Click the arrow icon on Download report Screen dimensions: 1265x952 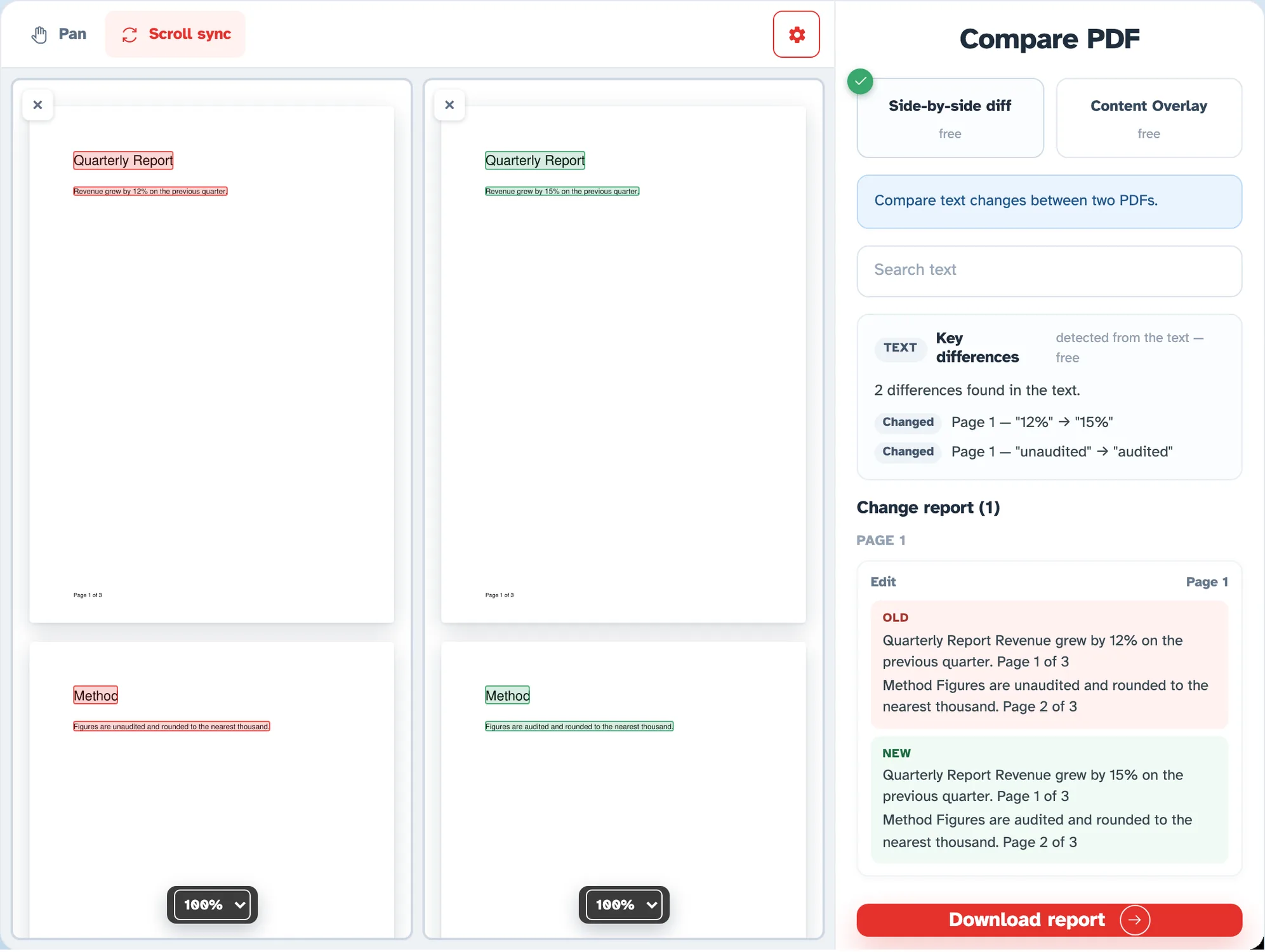point(1134,920)
